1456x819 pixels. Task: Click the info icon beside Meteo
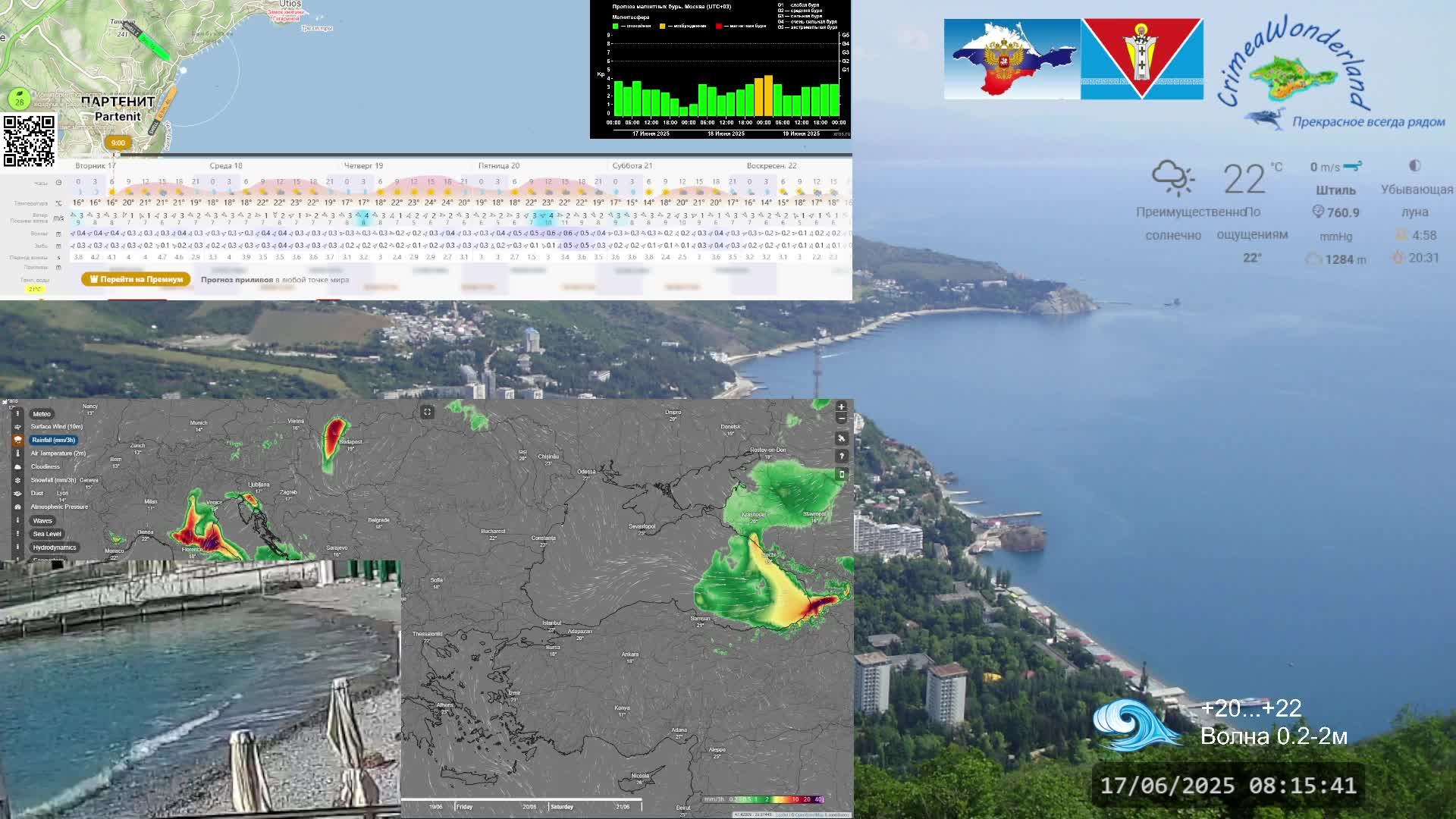click(17, 414)
